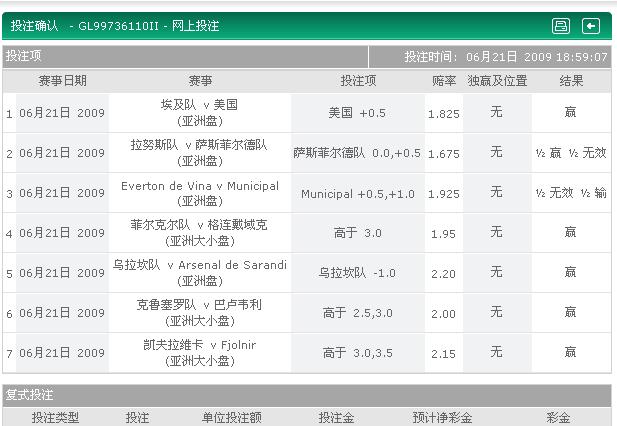Click the date in row 7

click(62, 353)
